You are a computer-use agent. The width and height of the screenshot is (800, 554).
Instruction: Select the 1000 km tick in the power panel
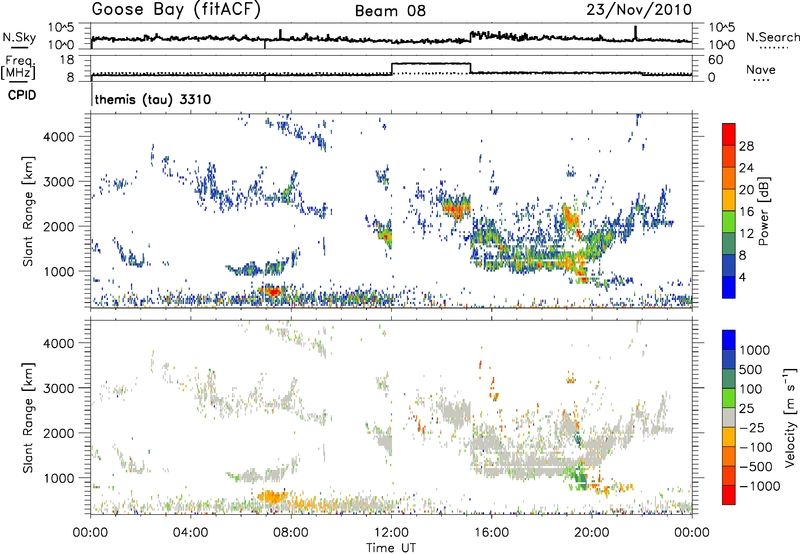(58, 271)
